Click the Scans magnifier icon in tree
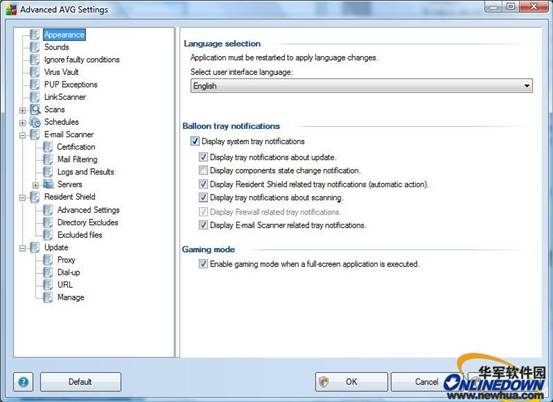 pyautogui.click(x=35, y=109)
